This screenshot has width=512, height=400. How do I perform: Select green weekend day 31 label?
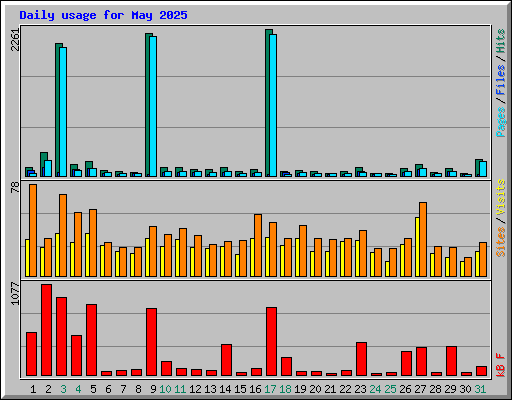coord(480,389)
